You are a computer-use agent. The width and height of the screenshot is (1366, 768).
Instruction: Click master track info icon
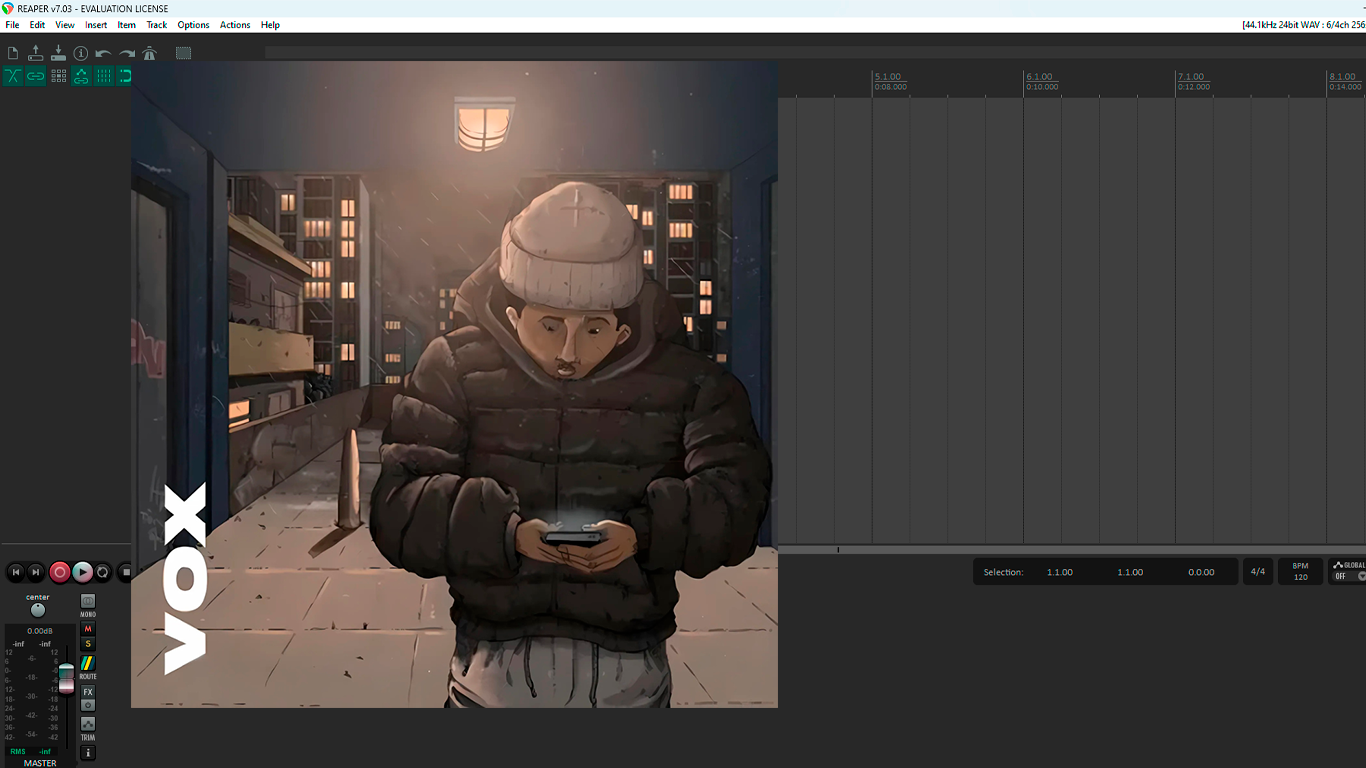[x=88, y=753]
